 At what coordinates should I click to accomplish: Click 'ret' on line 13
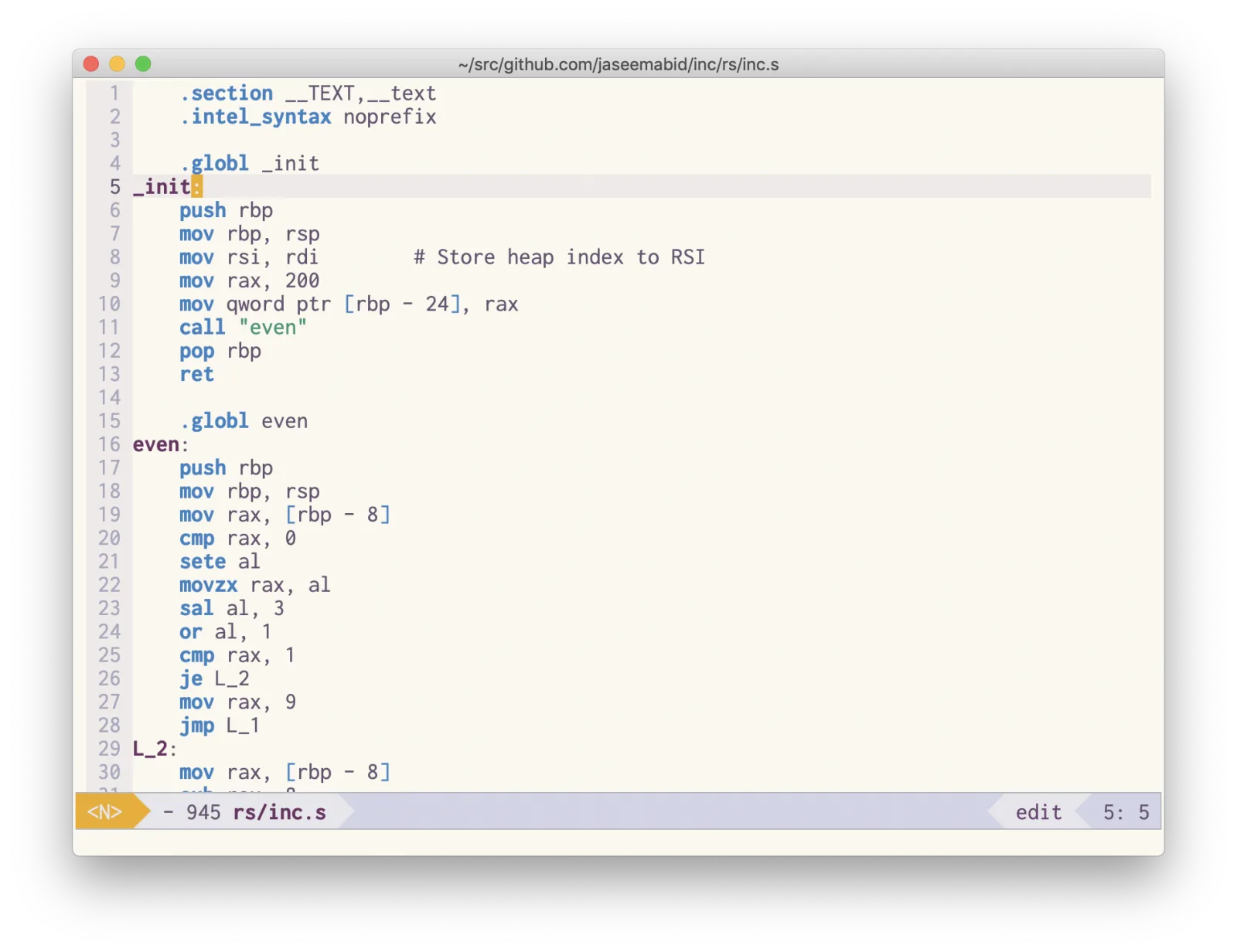(x=196, y=375)
